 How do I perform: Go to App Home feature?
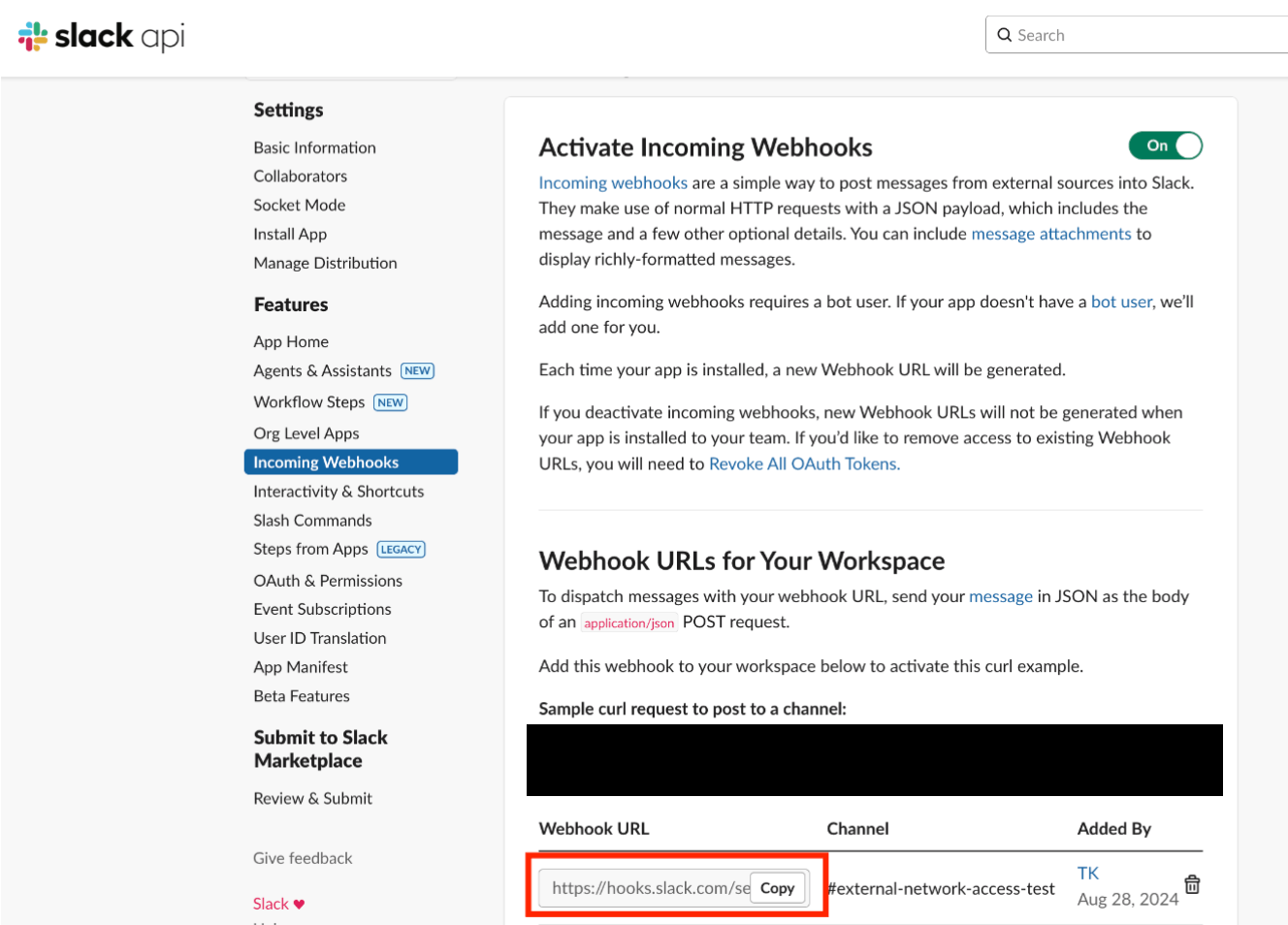click(x=291, y=342)
